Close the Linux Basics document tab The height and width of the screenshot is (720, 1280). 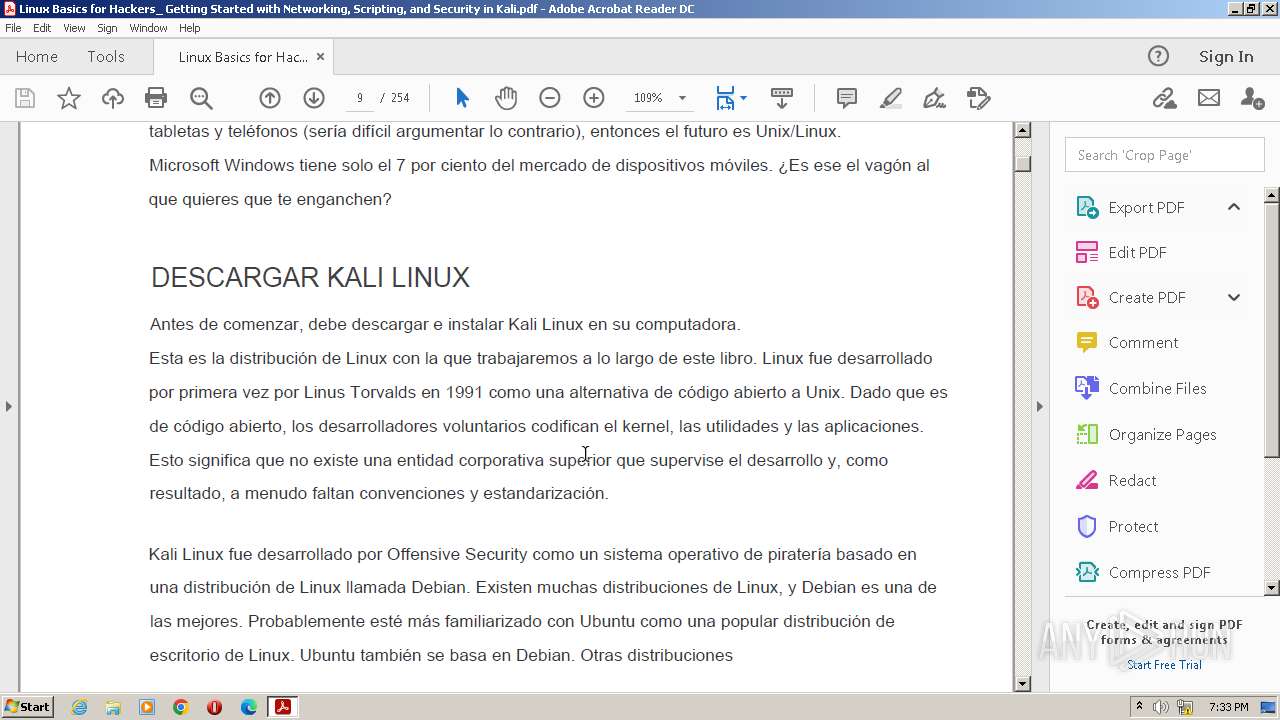(x=320, y=57)
